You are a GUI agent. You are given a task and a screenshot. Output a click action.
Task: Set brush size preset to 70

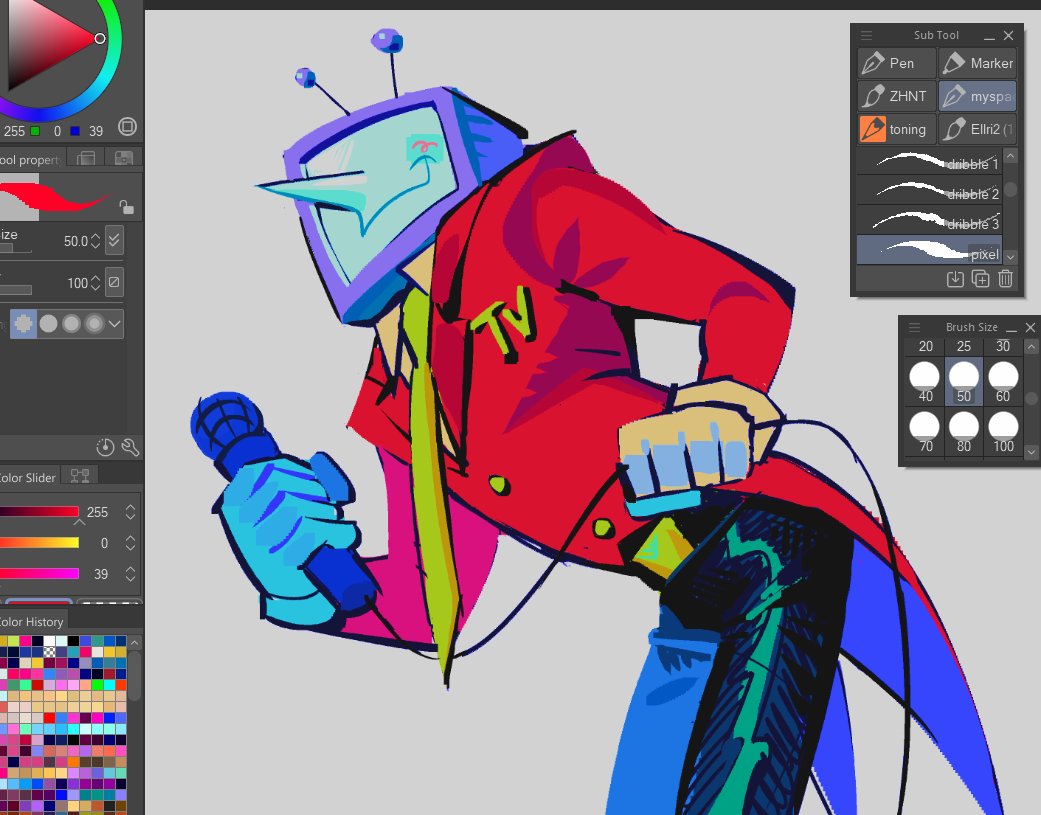[x=924, y=431]
